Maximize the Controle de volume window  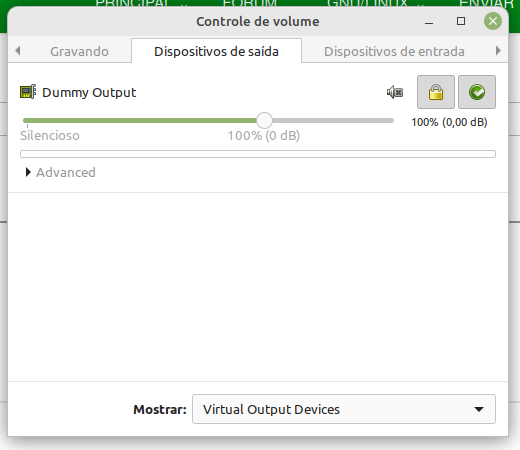pyautogui.click(x=461, y=21)
